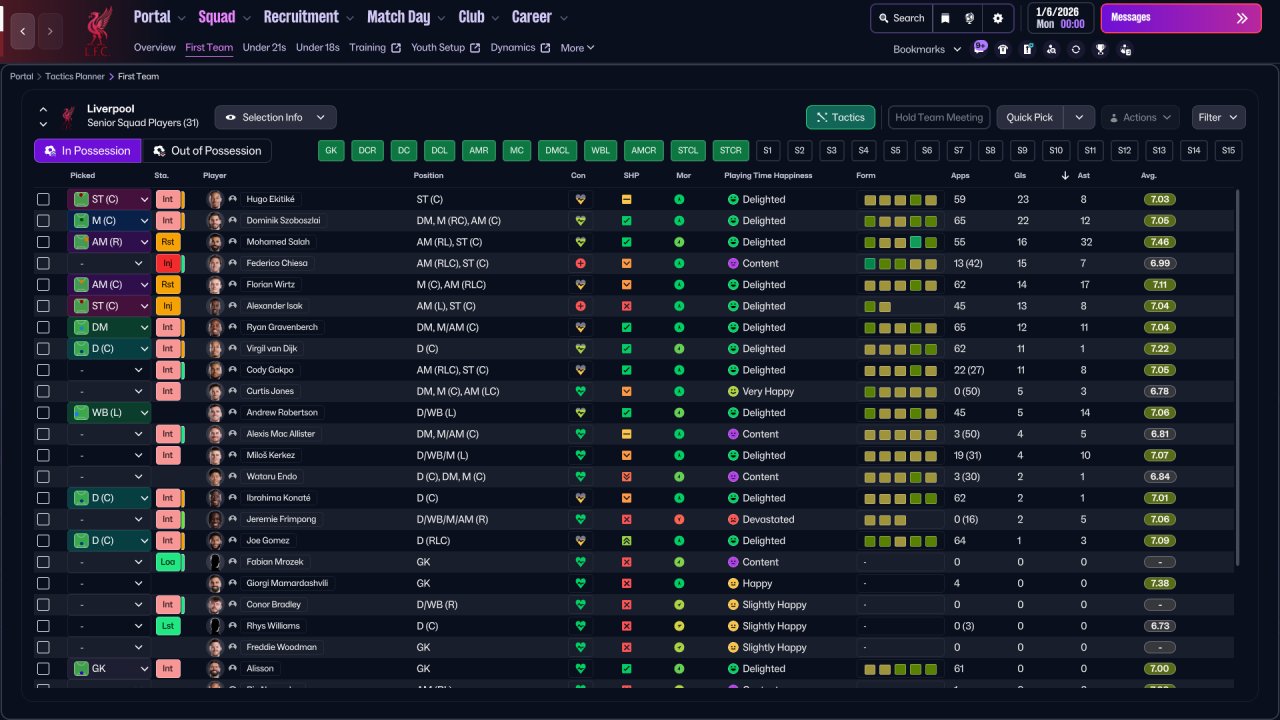Expand the More menu in the sub navigation

point(577,48)
